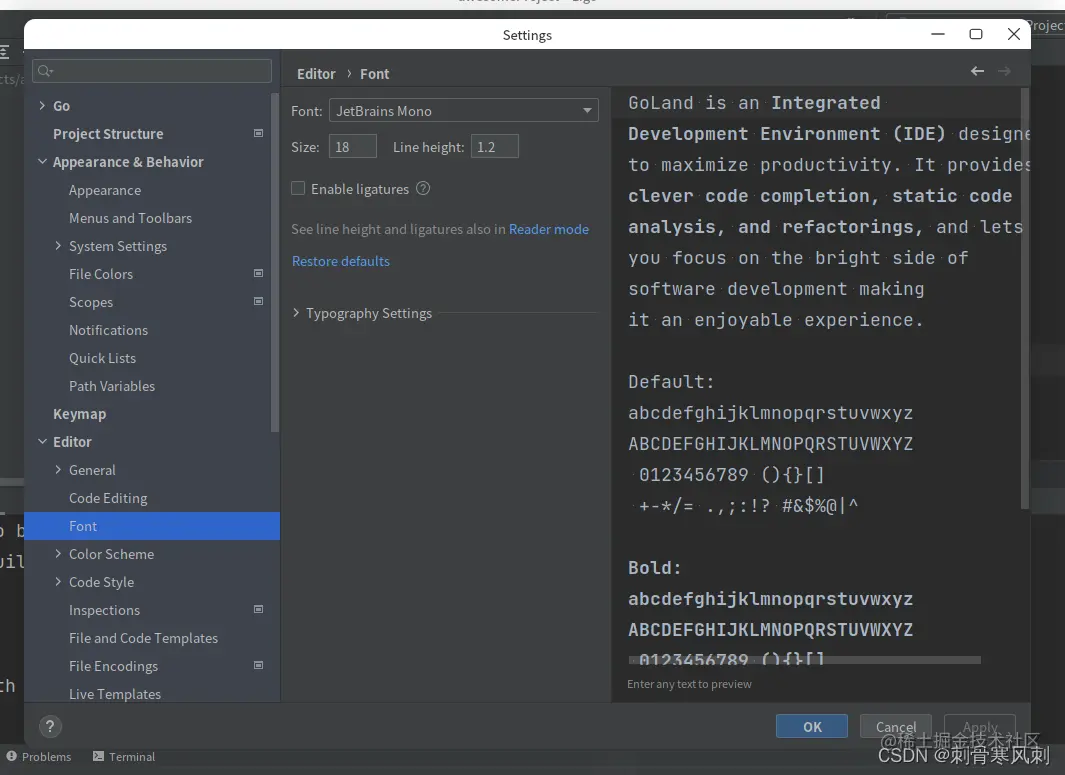
Task: Click the project-level icon beside Inspections
Action: (259, 609)
